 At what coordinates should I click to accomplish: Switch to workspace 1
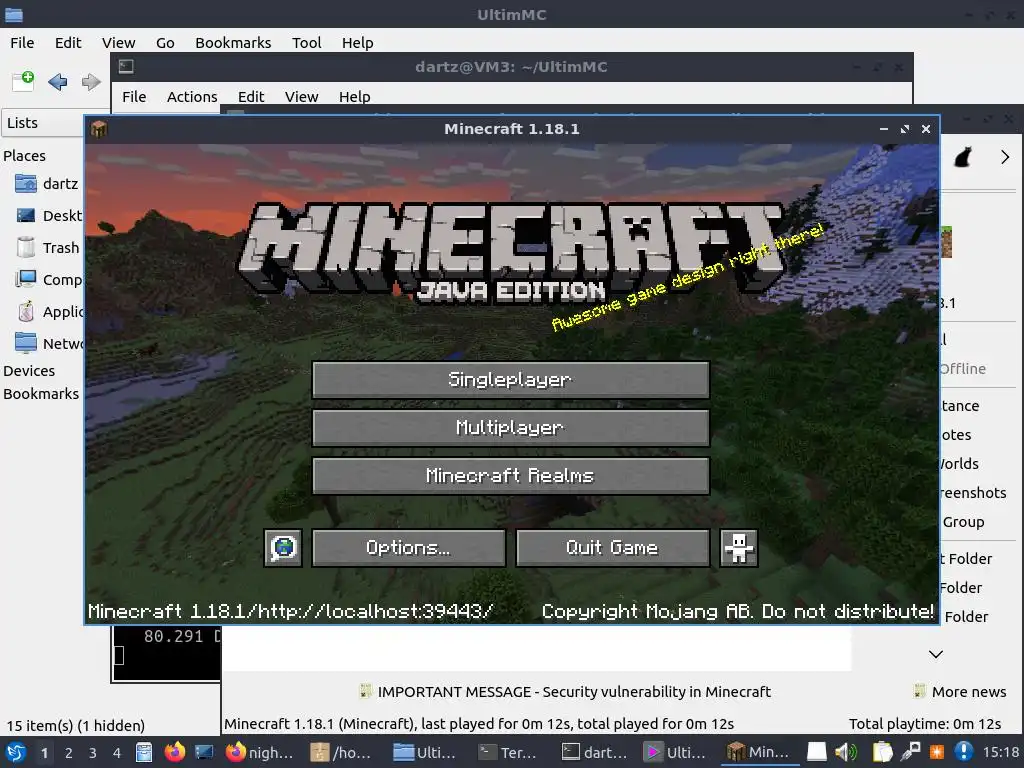click(44, 752)
